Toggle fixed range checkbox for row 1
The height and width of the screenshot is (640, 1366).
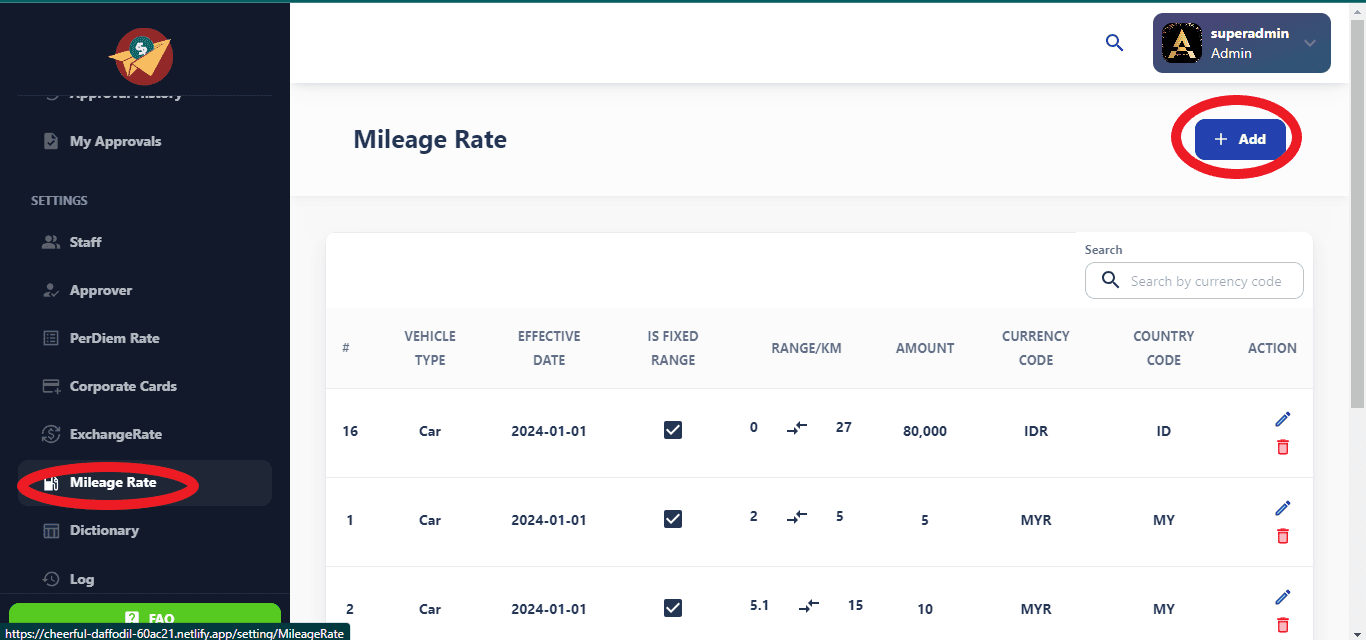click(673, 519)
